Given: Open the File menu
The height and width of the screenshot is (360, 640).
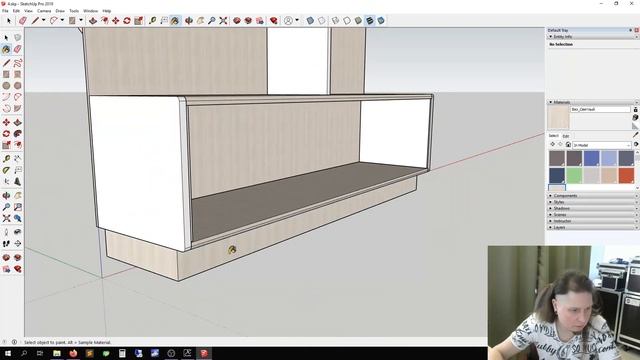Looking at the screenshot, I should (5, 11).
